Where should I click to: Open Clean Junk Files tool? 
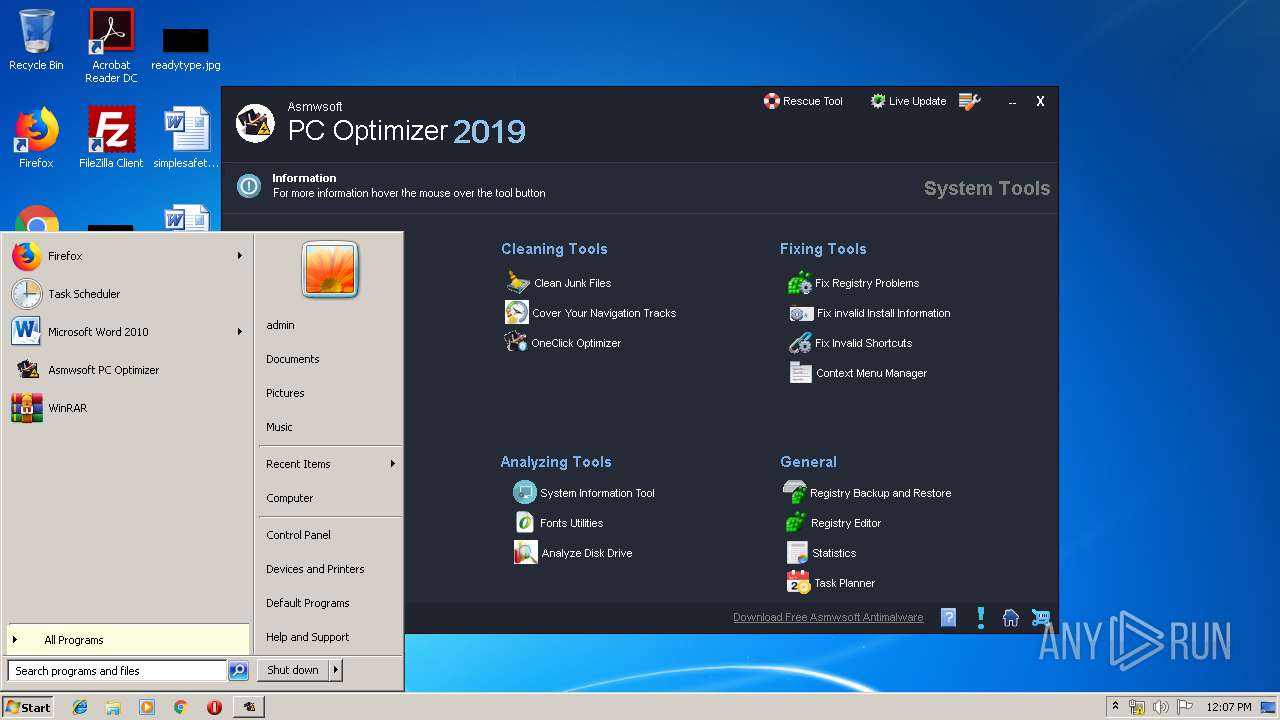[558, 283]
